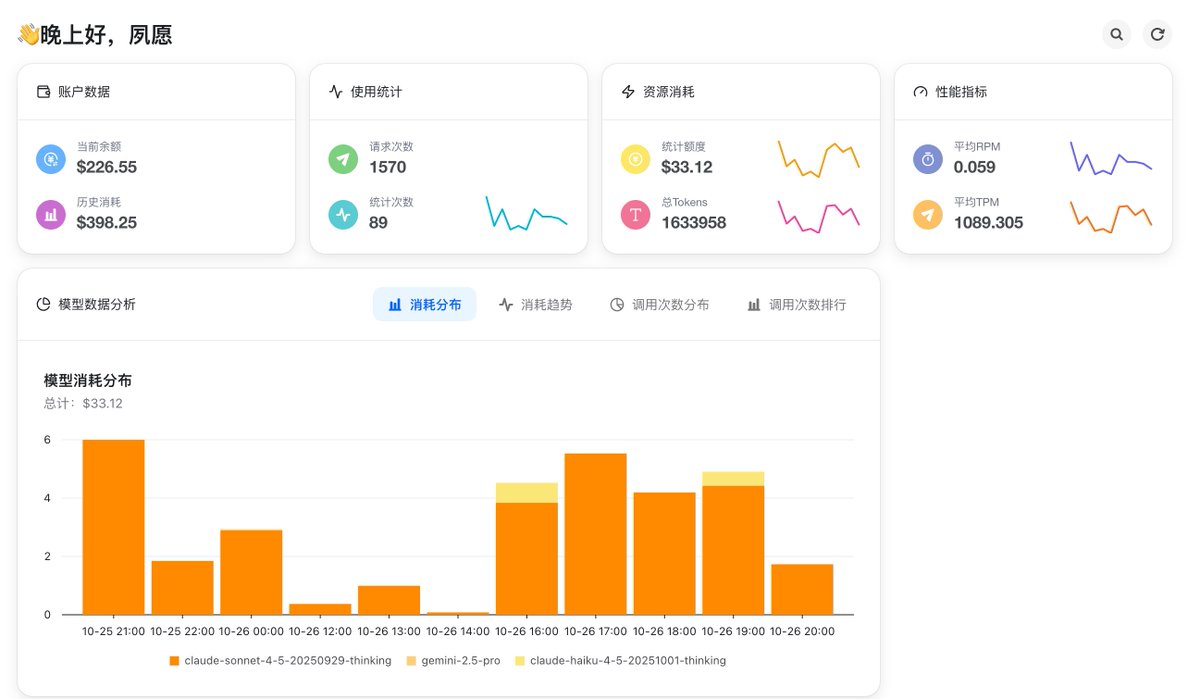The height and width of the screenshot is (699, 1200).
Task: Toggle claude-sonnet-4-5-20250929-thinking legend entry
Action: [x=280, y=661]
